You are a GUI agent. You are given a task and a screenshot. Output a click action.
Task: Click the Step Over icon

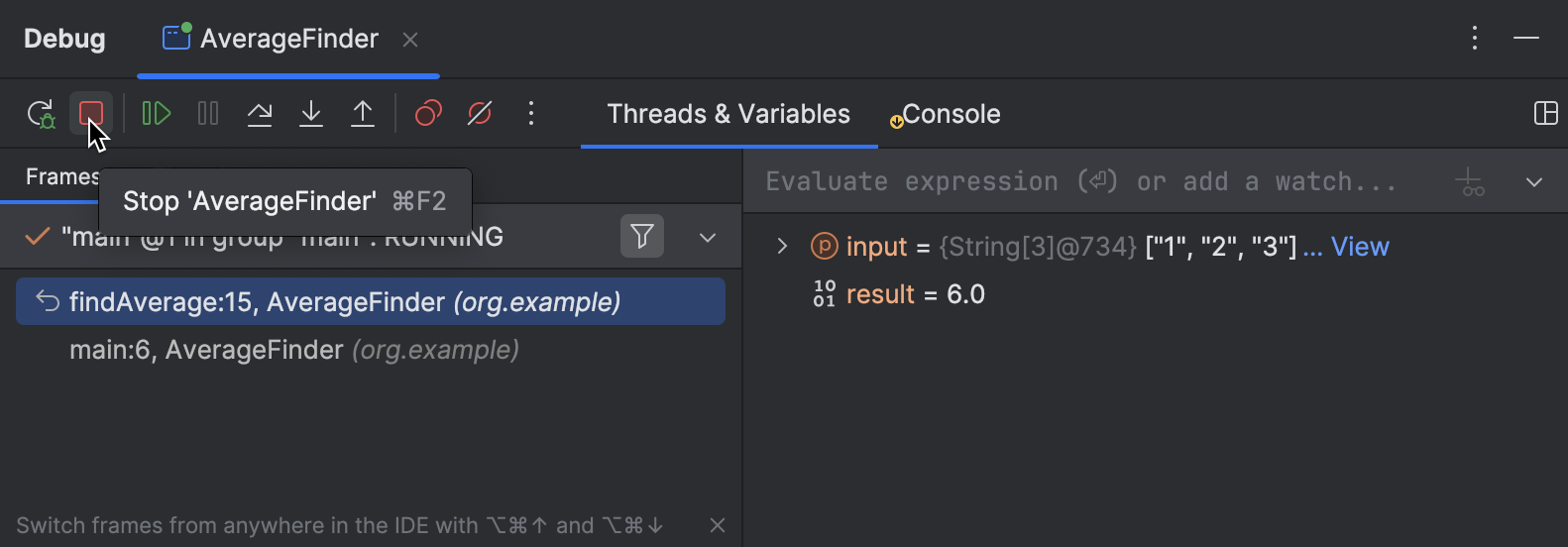pyautogui.click(x=260, y=114)
